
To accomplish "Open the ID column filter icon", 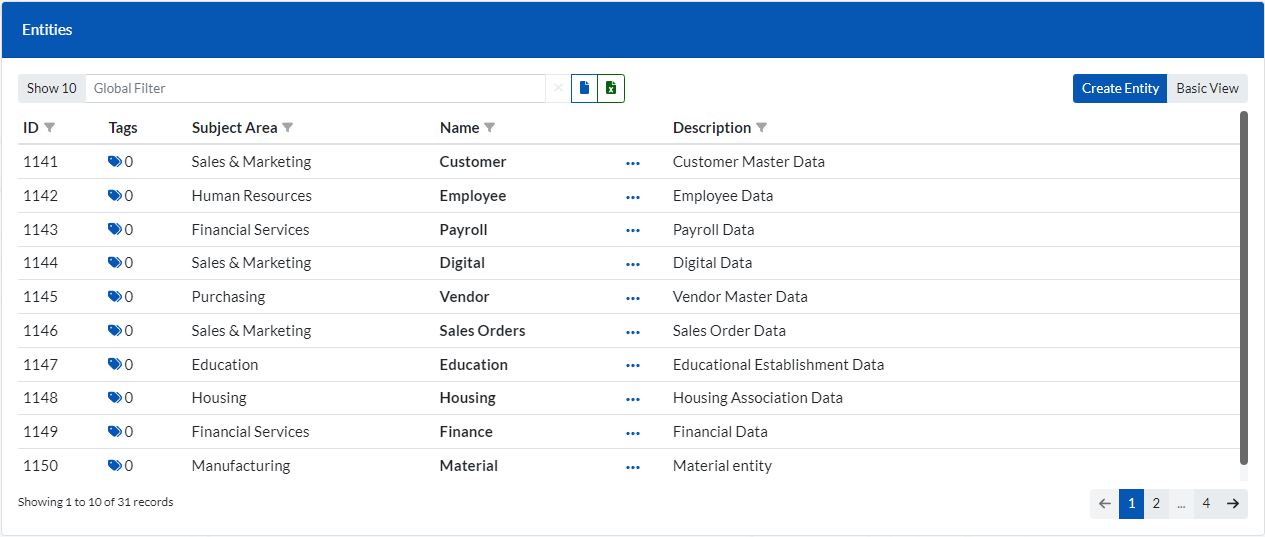I will click(50, 128).
